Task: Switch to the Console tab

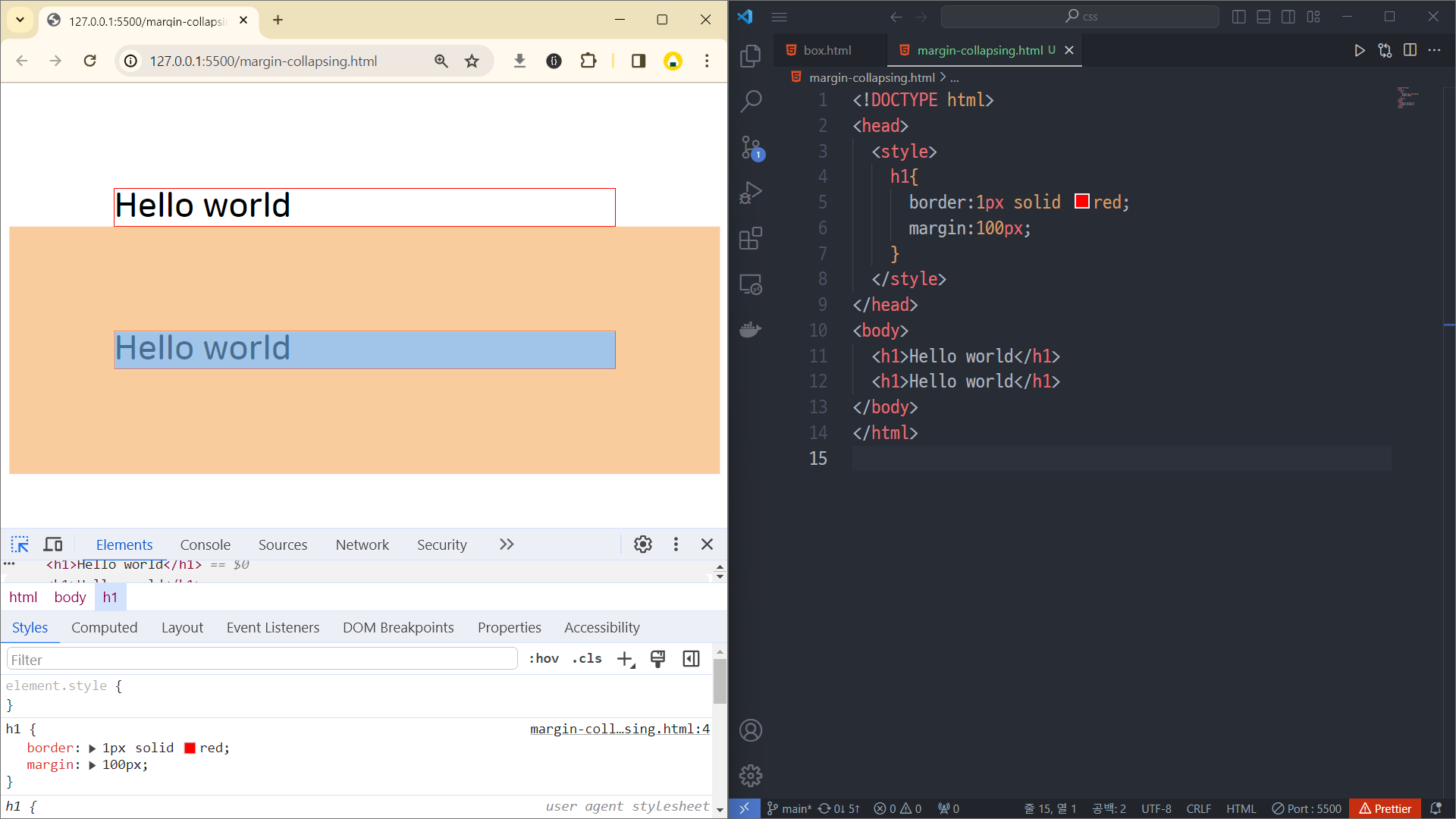Action: coord(205,544)
